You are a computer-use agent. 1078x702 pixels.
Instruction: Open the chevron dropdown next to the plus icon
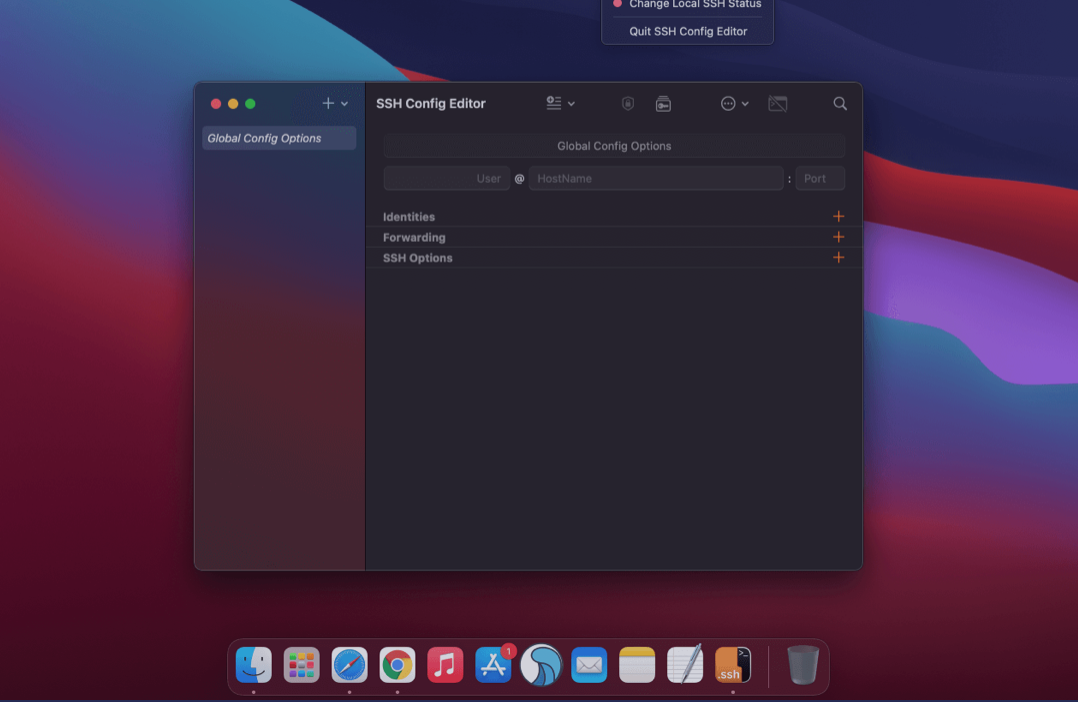(x=344, y=104)
